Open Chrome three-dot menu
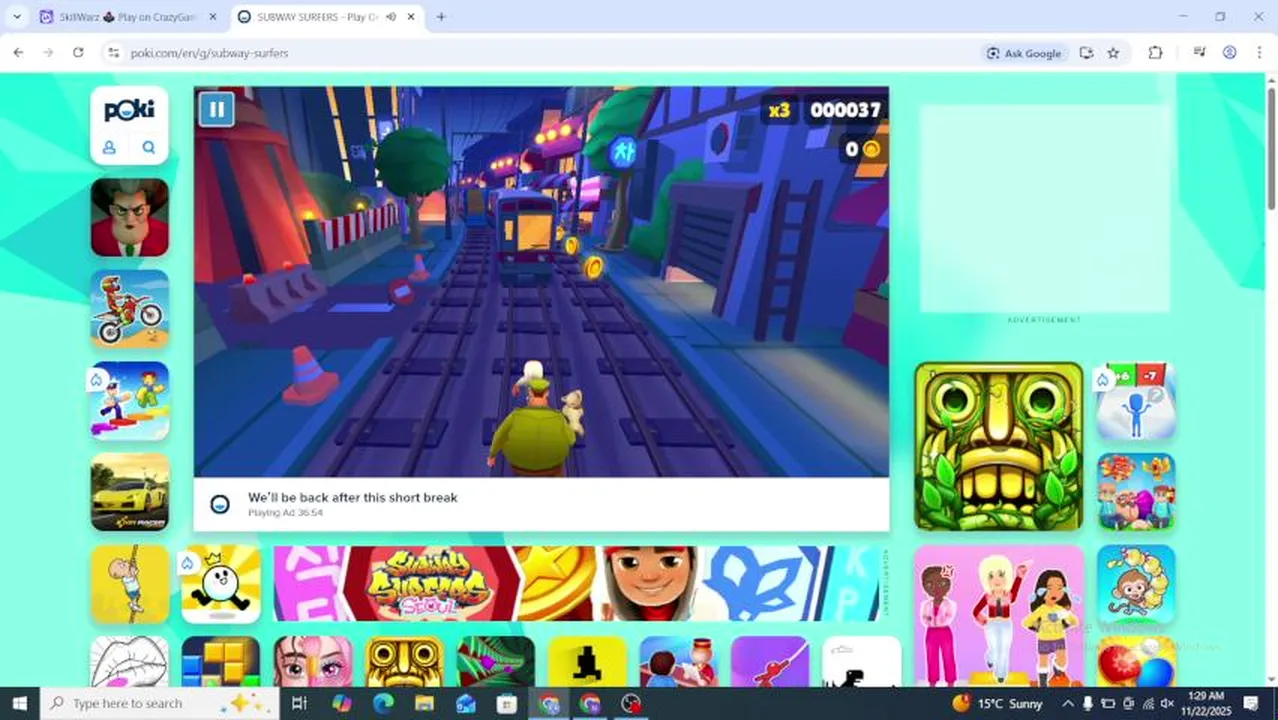 coord(1259,53)
